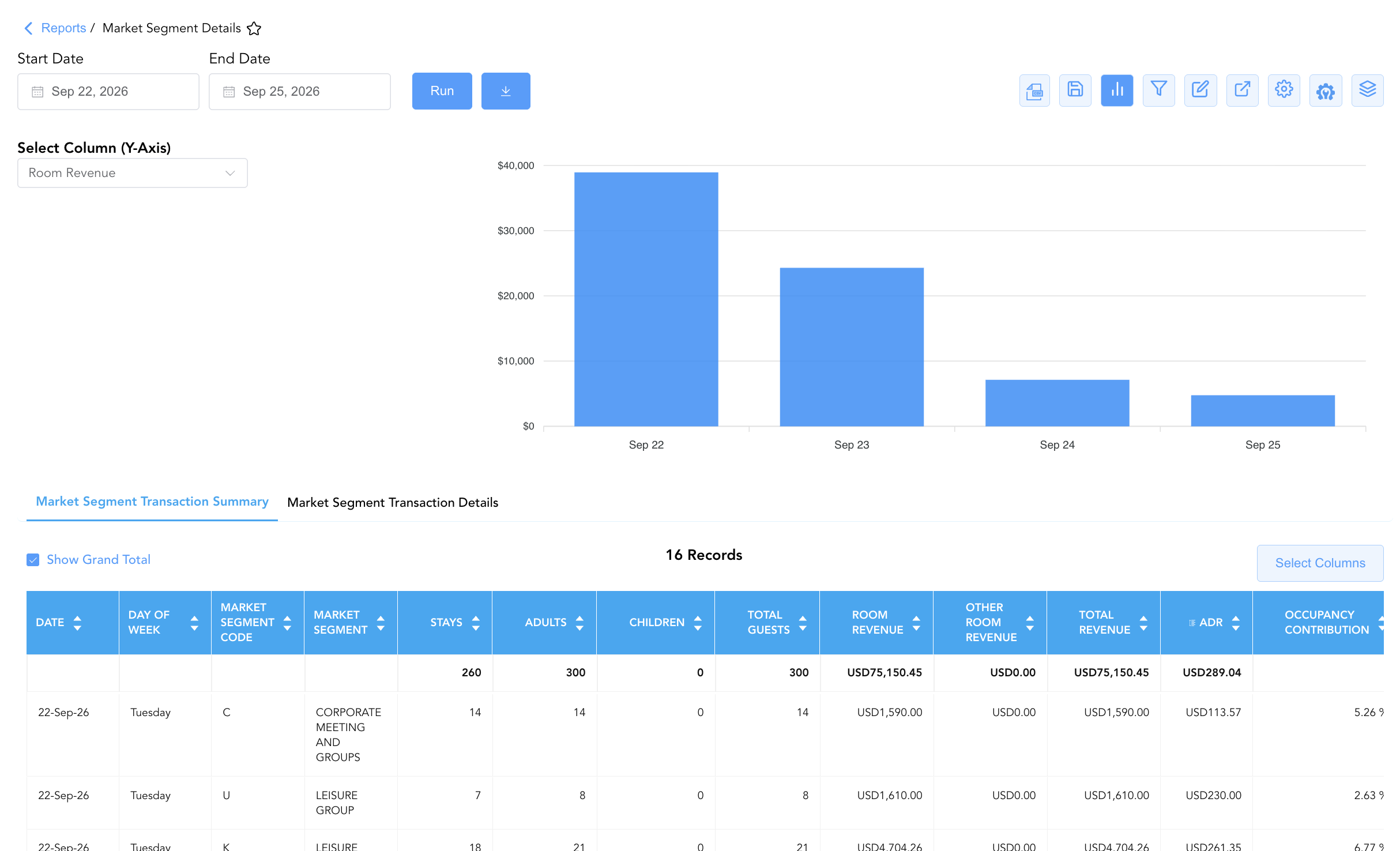Switch to Market Segment Transaction Details tab
Image resolution: width=1400 pixels, height=851 pixels.
pyautogui.click(x=393, y=503)
